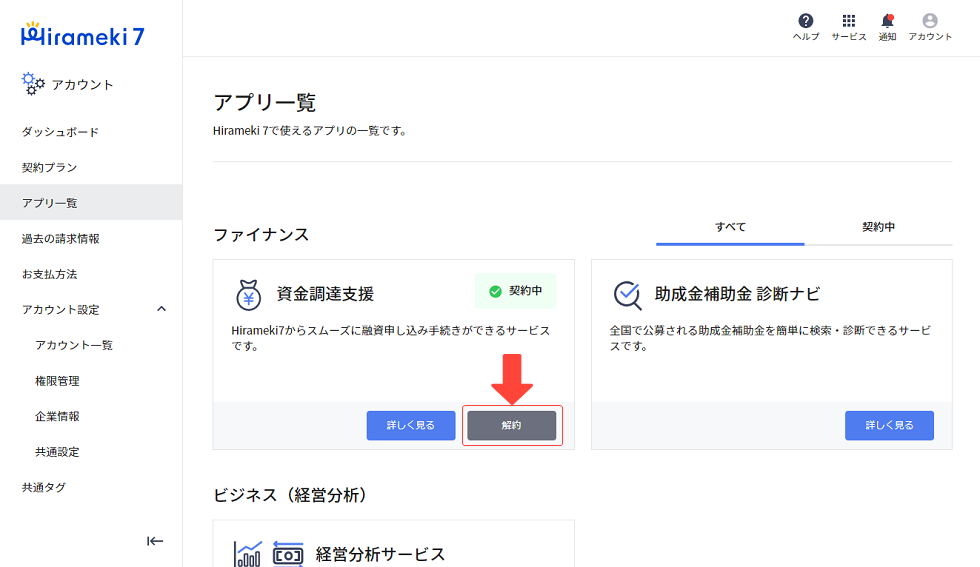Viewport: 980px width, 567px height.
Task: Click 詳しく見る for 助成金補助金 診断ナビ
Action: coord(889,425)
